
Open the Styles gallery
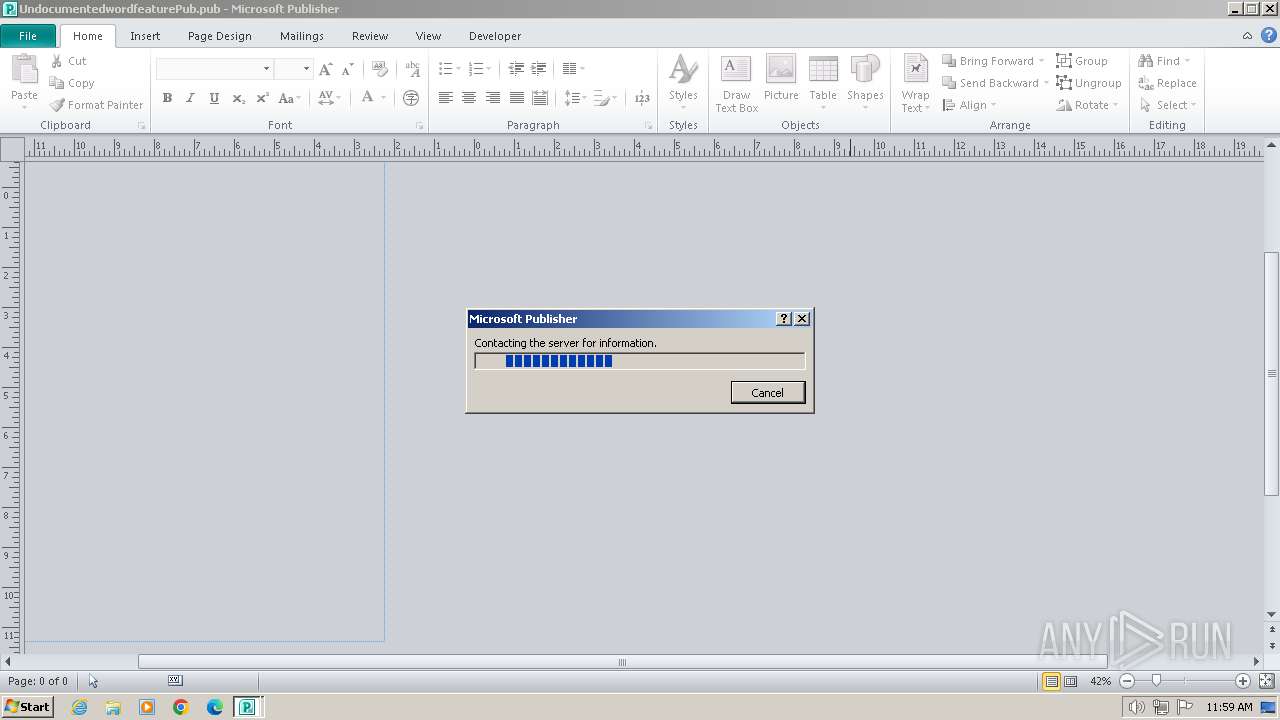point(683,83)
